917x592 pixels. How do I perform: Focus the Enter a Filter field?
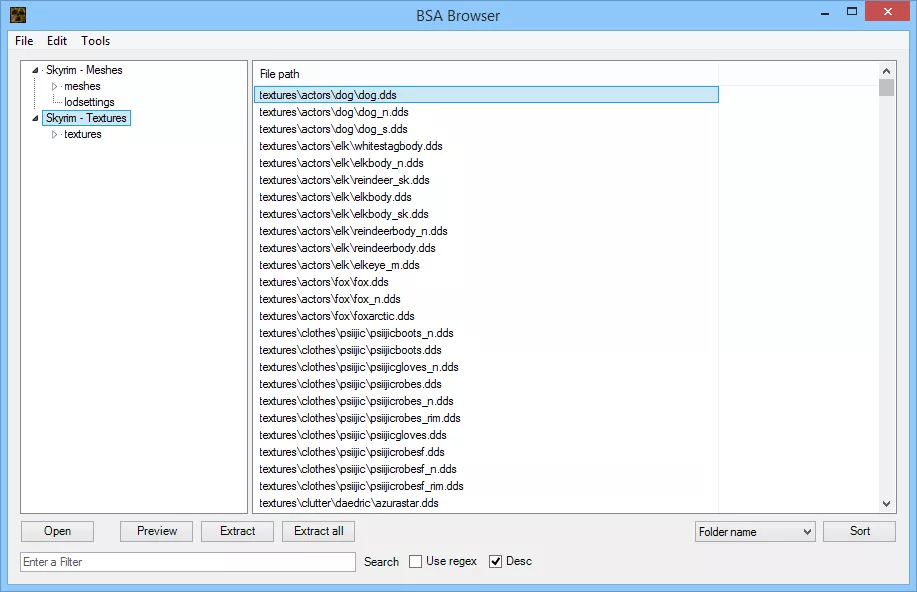pyautogui.click(x=188, y=562)
